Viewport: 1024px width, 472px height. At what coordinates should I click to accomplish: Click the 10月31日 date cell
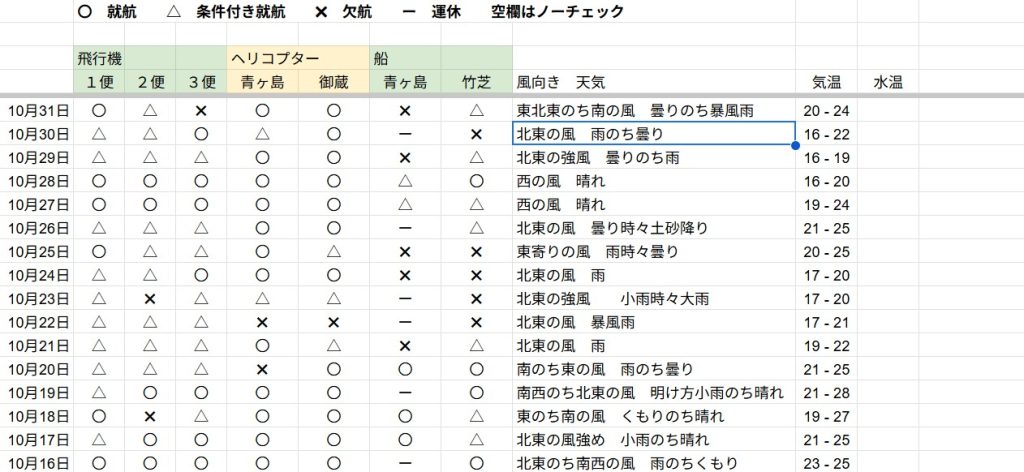pos(38,111)
